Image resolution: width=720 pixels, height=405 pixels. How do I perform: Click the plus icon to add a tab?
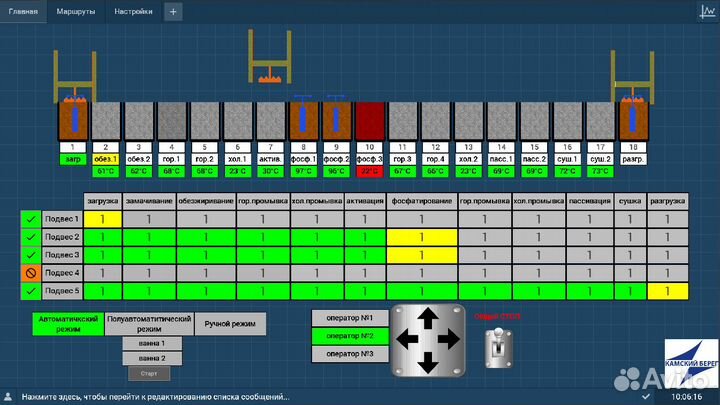[173, 12]
